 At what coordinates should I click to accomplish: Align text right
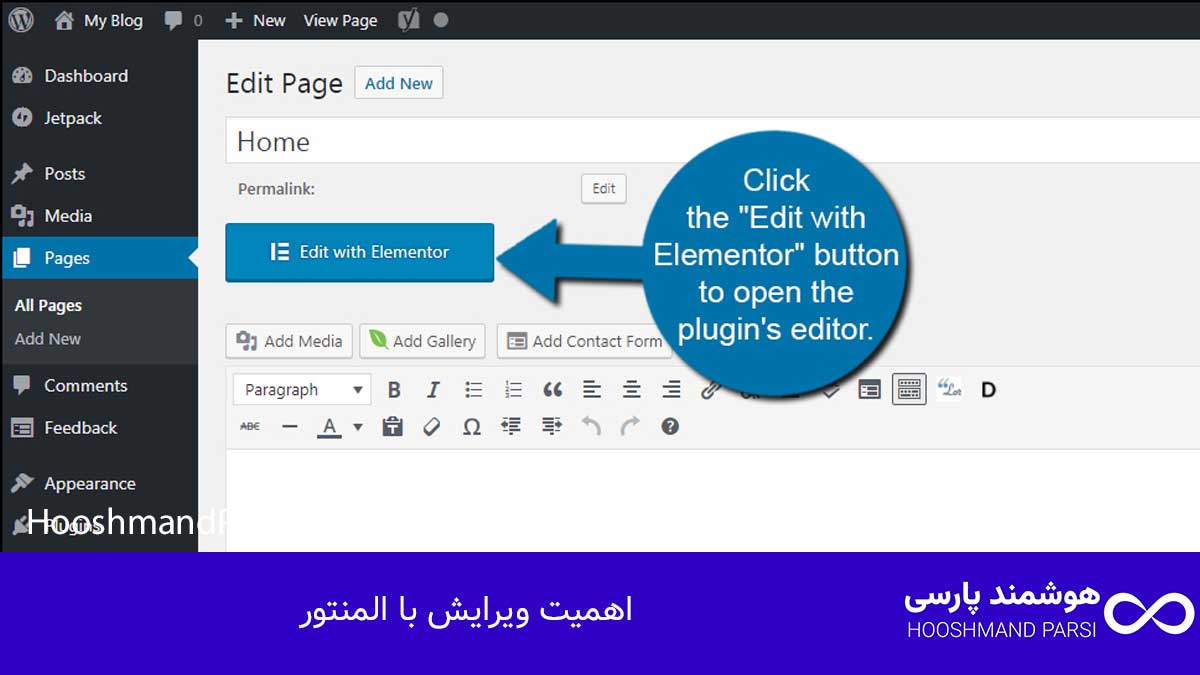point(671,390)
